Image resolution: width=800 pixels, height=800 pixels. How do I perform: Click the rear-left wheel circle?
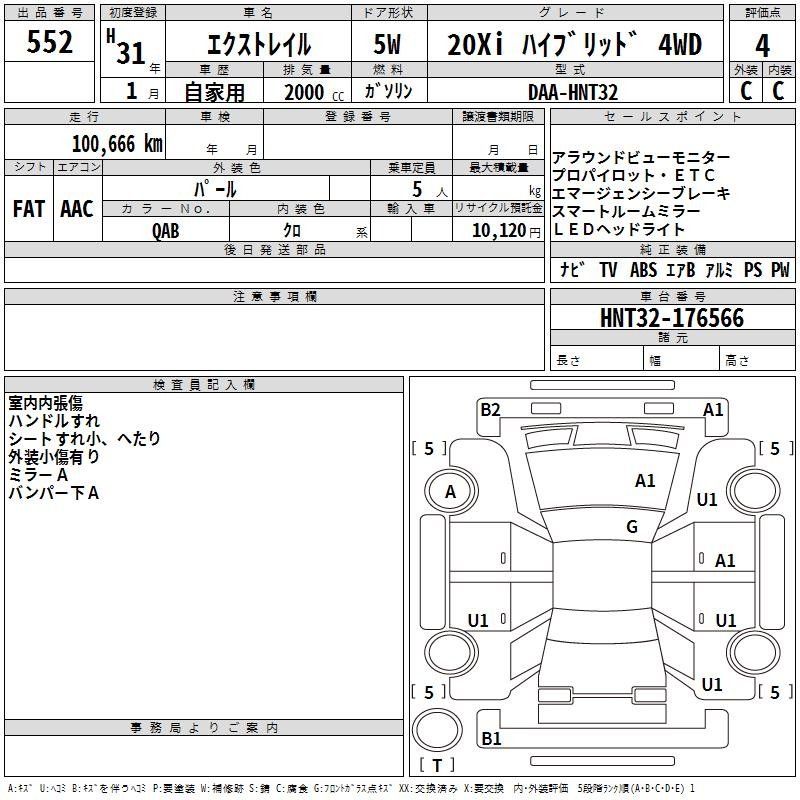coord(451,653)
